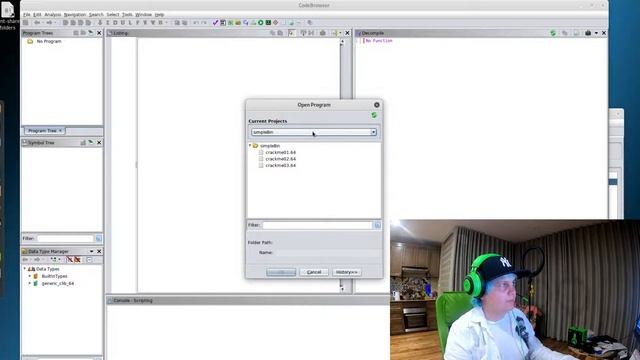The height and width of the screenshot is (360, 640).
Task: Select the generic_clib_64 archive
Action: [x=58, y=283]
